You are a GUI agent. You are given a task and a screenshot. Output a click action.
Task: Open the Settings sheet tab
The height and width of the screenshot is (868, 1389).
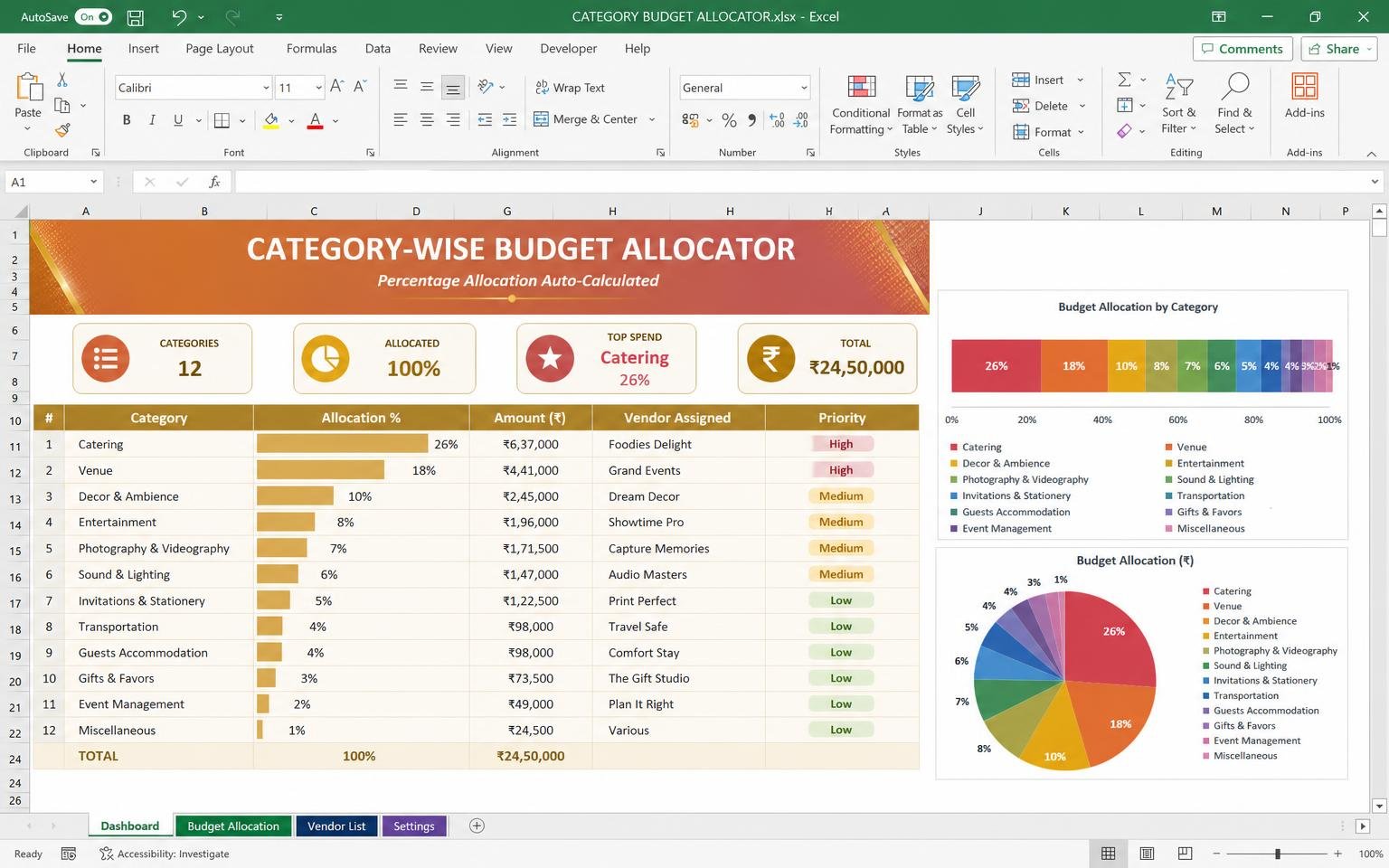pyautogui.click(x=414, y=826)
